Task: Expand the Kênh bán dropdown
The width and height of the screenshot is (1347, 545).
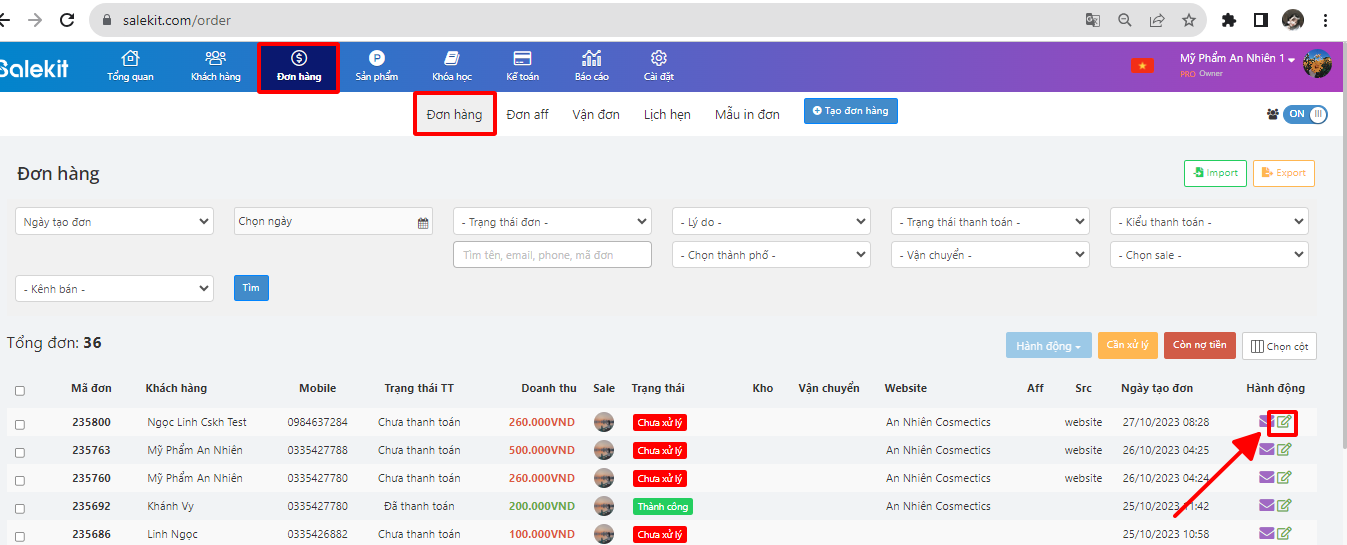Action: click(115, 289)
